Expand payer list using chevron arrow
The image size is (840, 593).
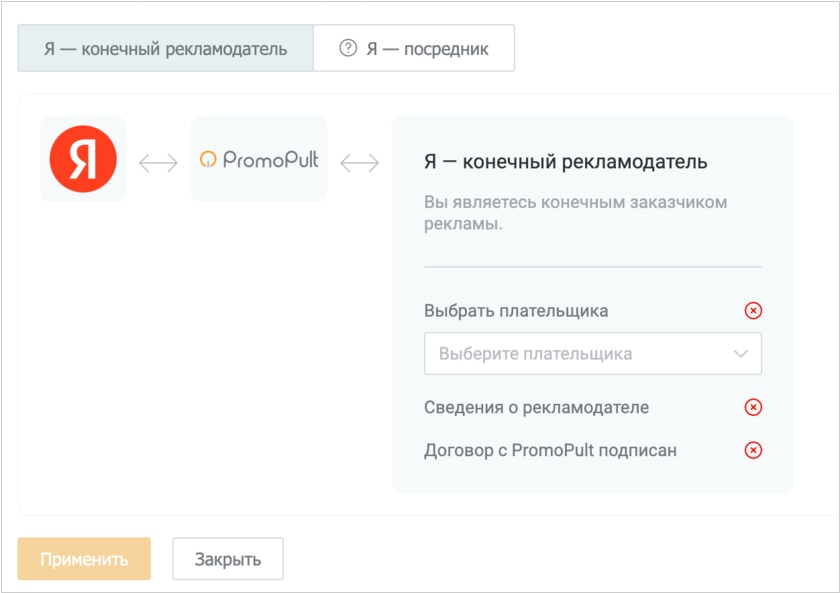pyautogui.click(x=741, y=354)
